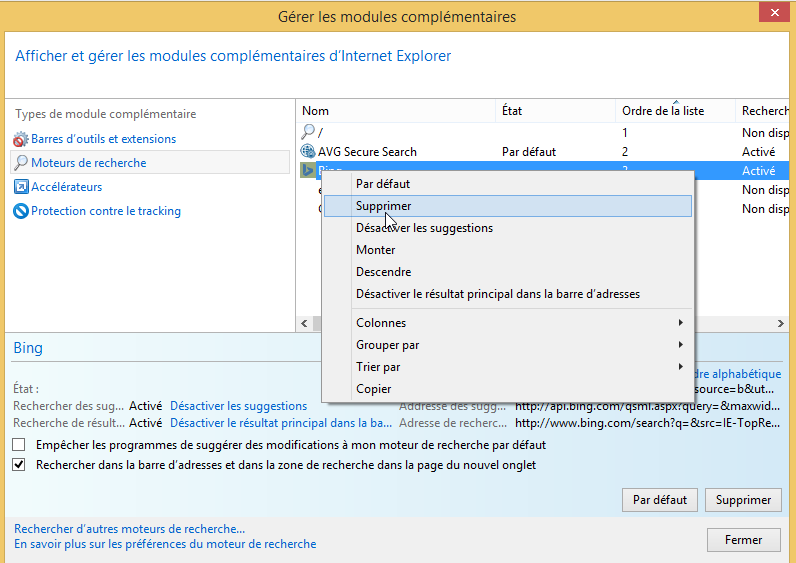Image resolution: width=796 pixels, height=563 pixels.
Task: Click the partially hidden "alphabétique" link
Action: [x=738, y=374]
